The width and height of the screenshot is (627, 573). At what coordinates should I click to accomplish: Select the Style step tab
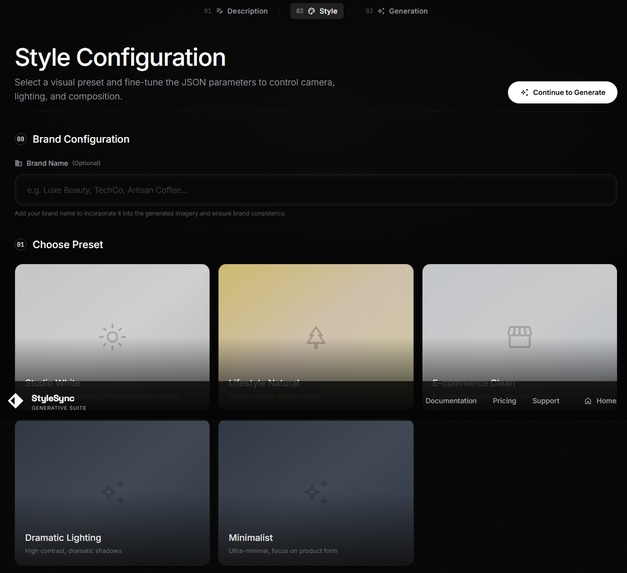(x=317, y=11)
